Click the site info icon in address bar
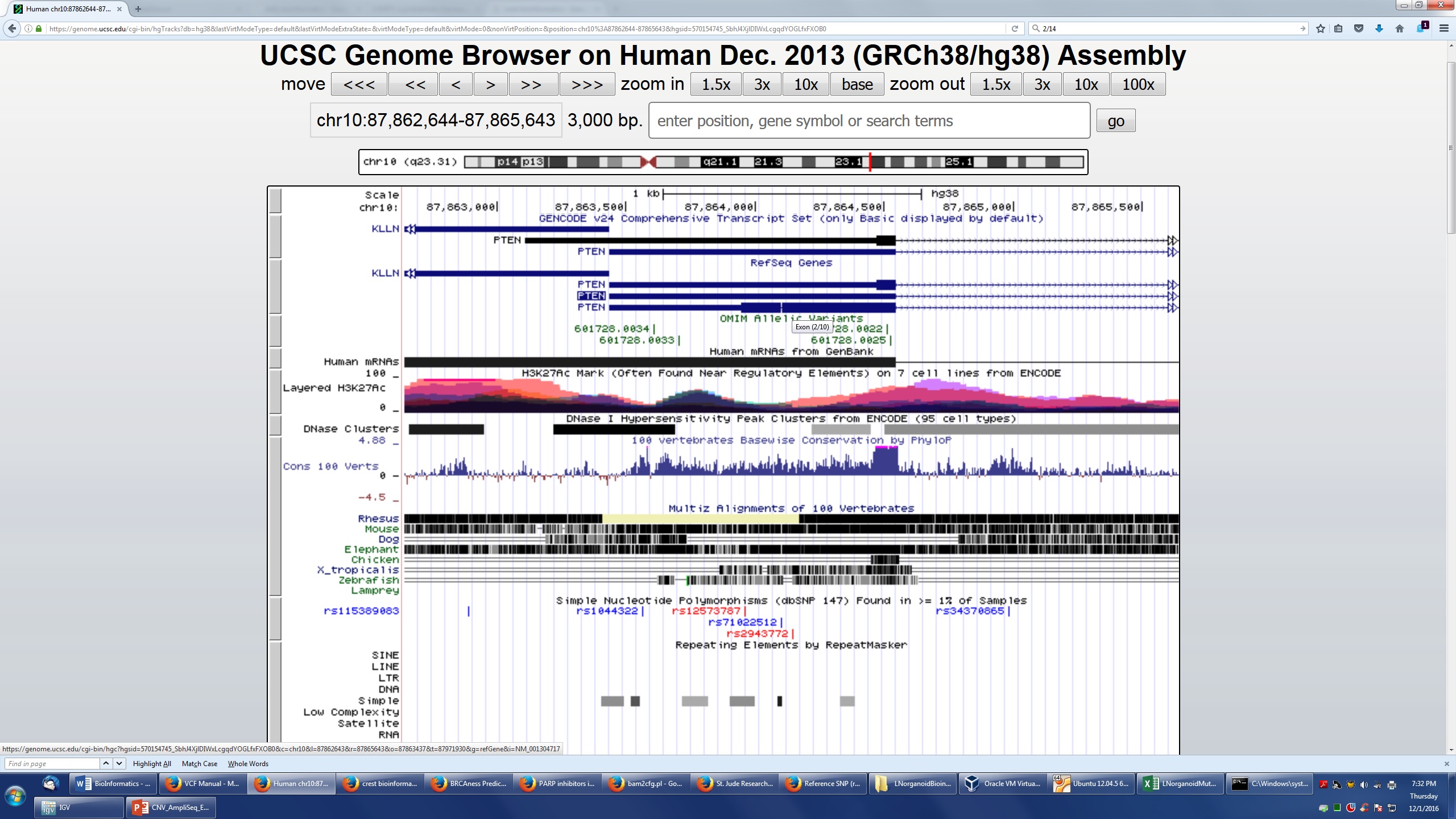 pos(28,28)
